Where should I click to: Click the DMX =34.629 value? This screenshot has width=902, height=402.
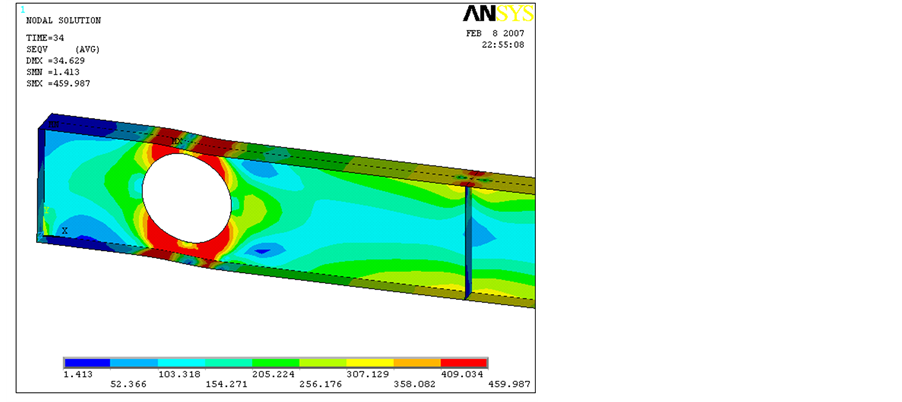[x=55, y=60]
